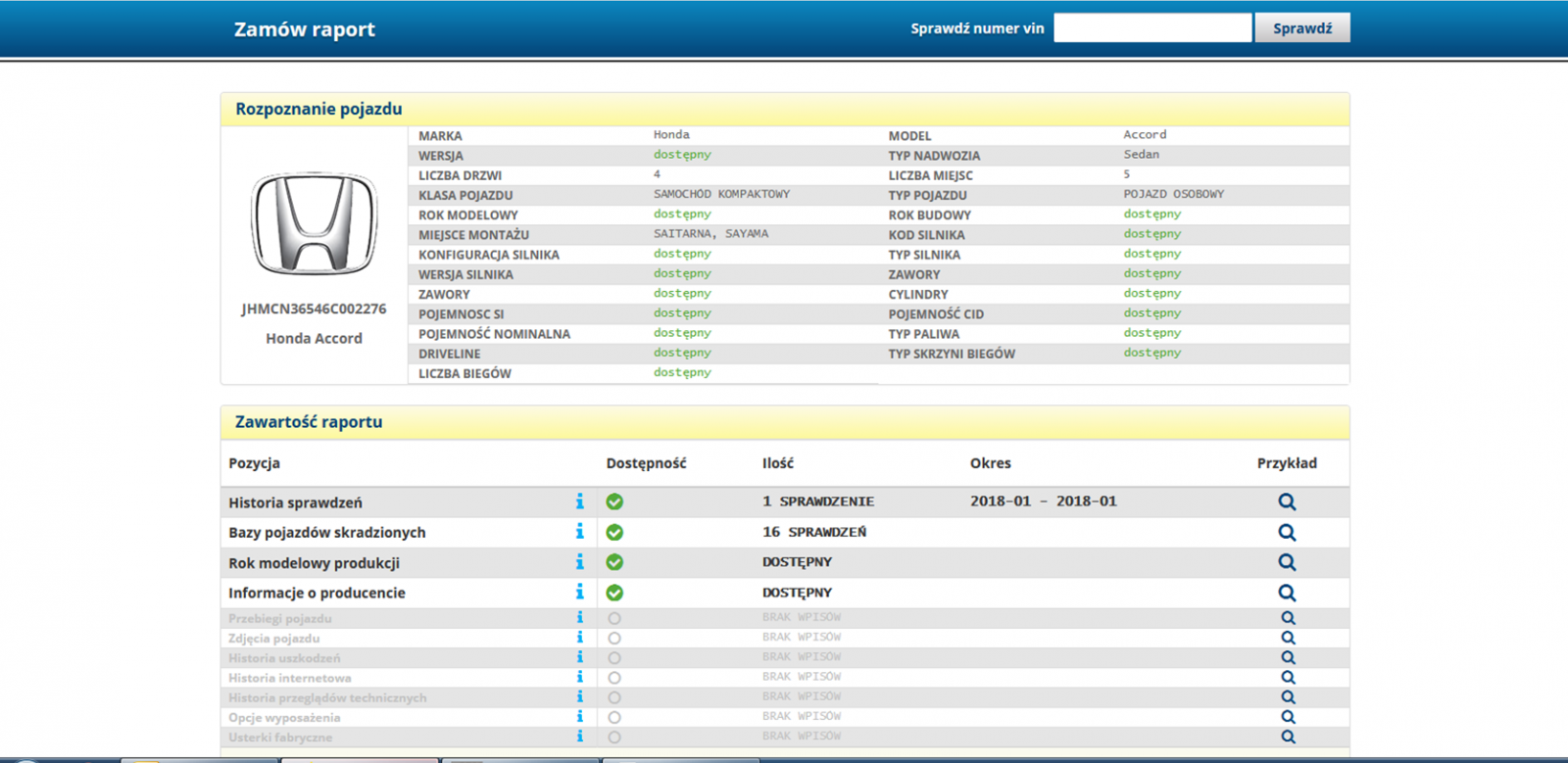Click empty availability circle for Zdjęcia pojazdu
The width and height of the screenshot is (1568, 763).
click(x=614, y=638)
